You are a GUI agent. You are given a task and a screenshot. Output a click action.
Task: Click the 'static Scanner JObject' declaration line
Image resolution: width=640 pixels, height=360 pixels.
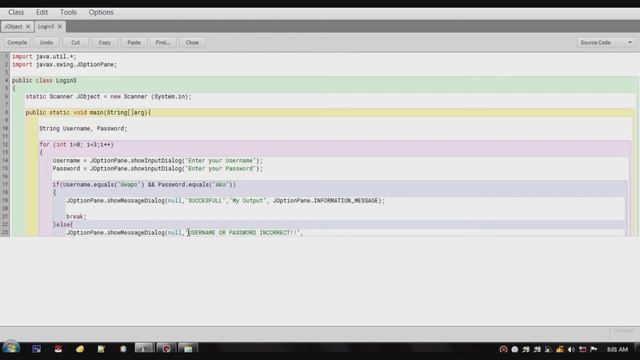tap(109, 97)
